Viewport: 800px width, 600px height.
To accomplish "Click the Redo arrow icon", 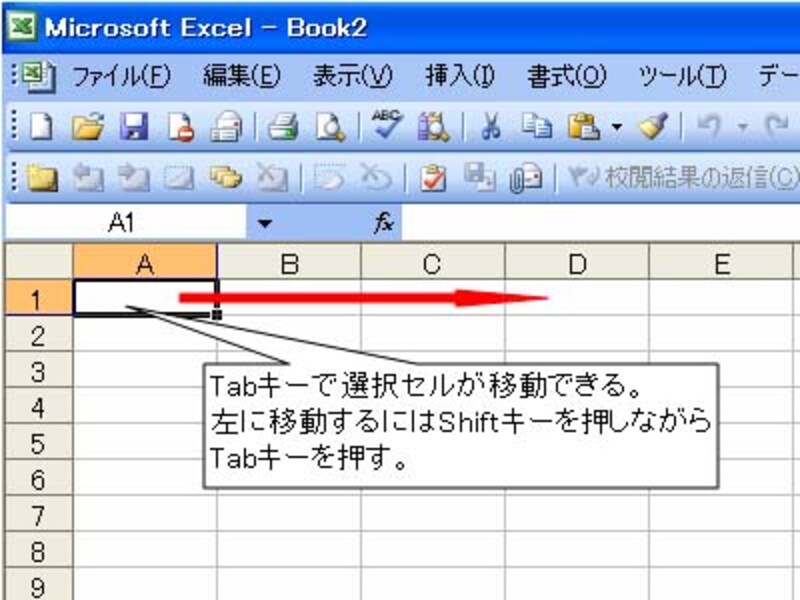I will (777, 125).
